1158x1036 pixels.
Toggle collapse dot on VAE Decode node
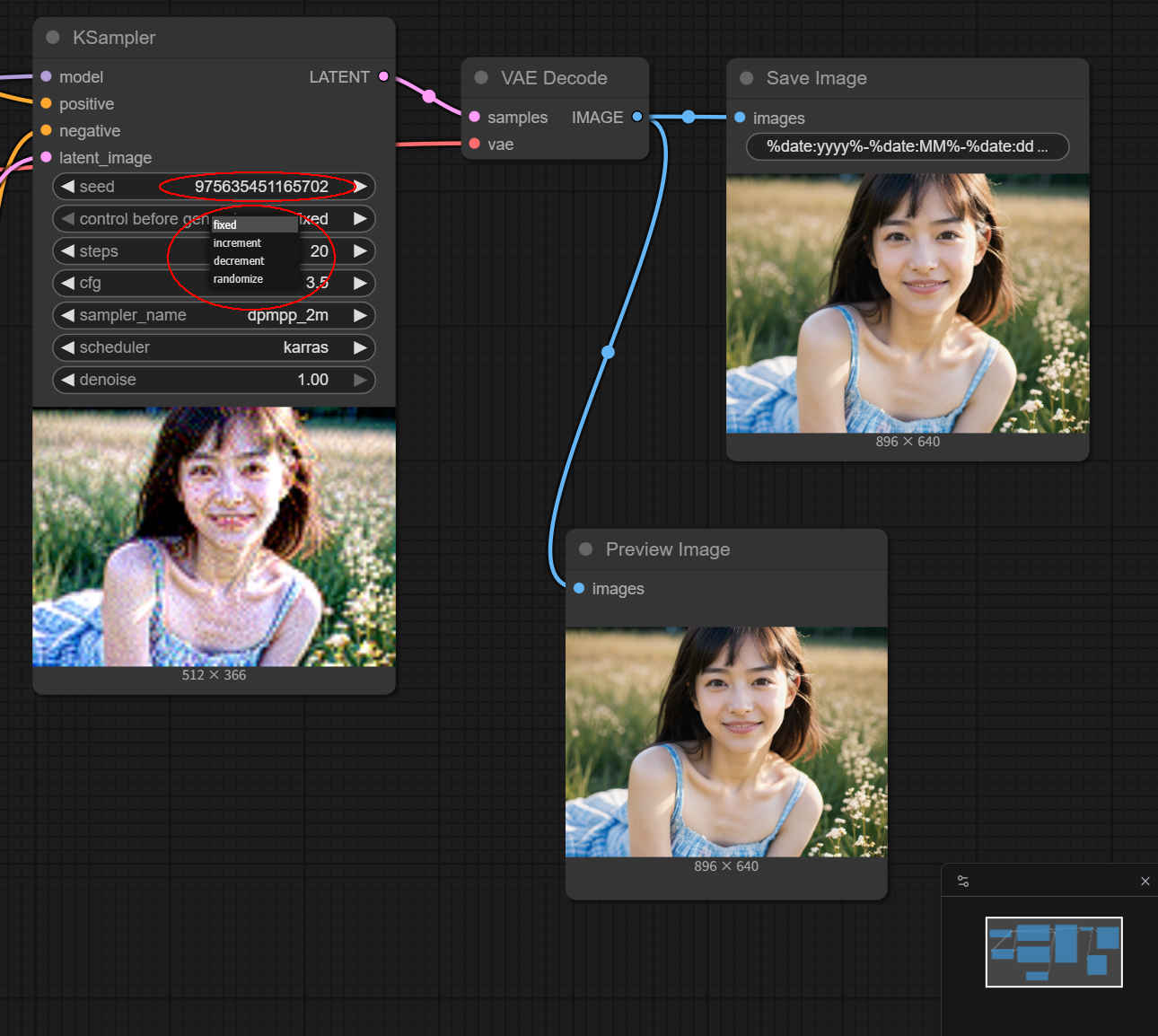click(x=481, y=78)
